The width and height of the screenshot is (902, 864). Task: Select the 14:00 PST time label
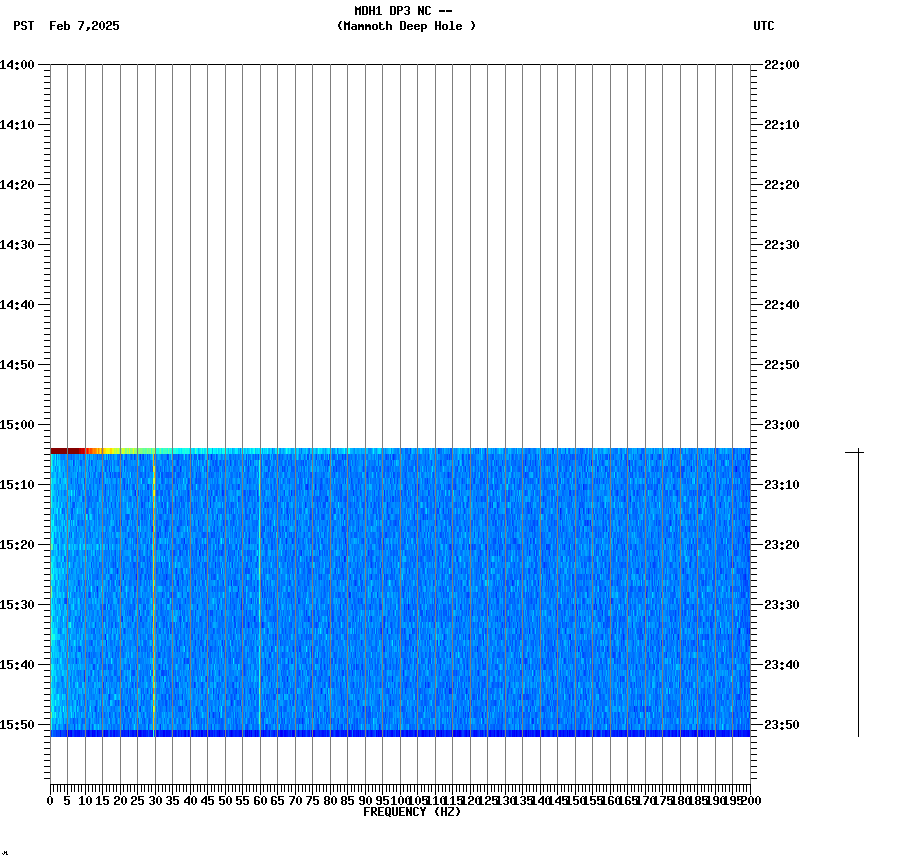[22, 62]
